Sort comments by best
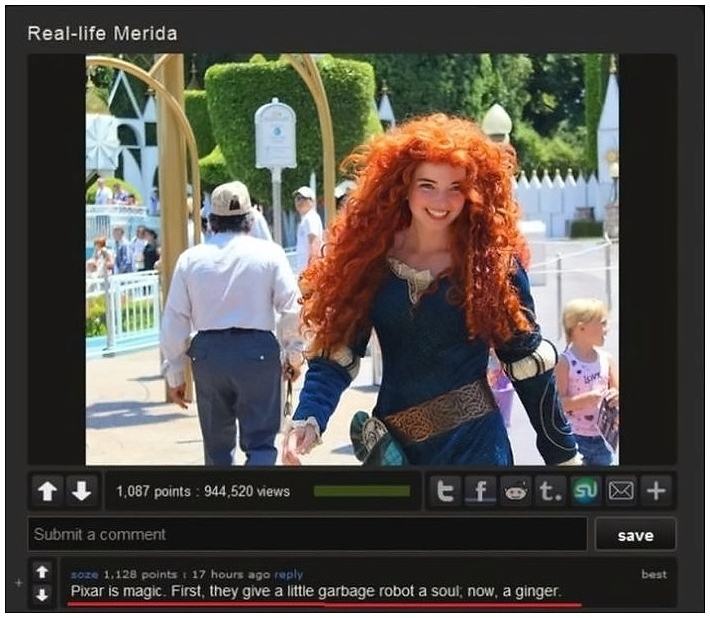 654,575
